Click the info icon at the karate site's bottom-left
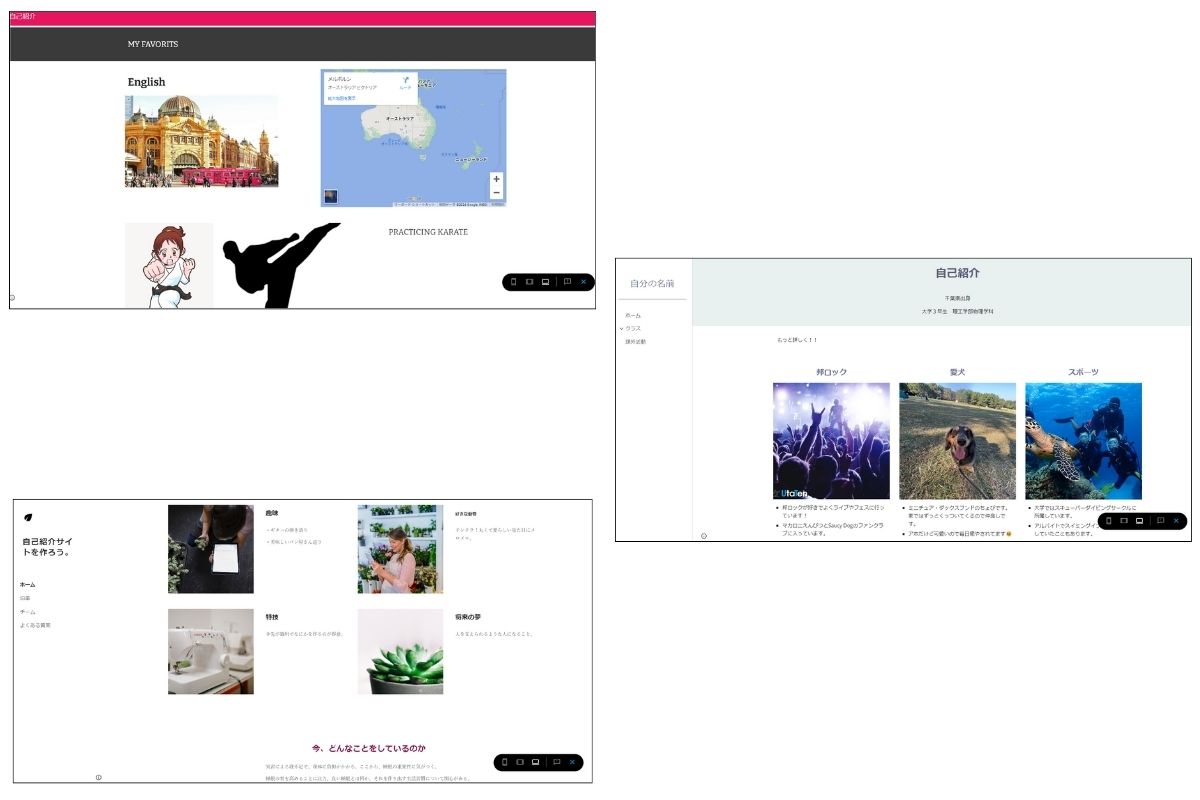Screen dimensions: 1200x800 pos(12,297)
